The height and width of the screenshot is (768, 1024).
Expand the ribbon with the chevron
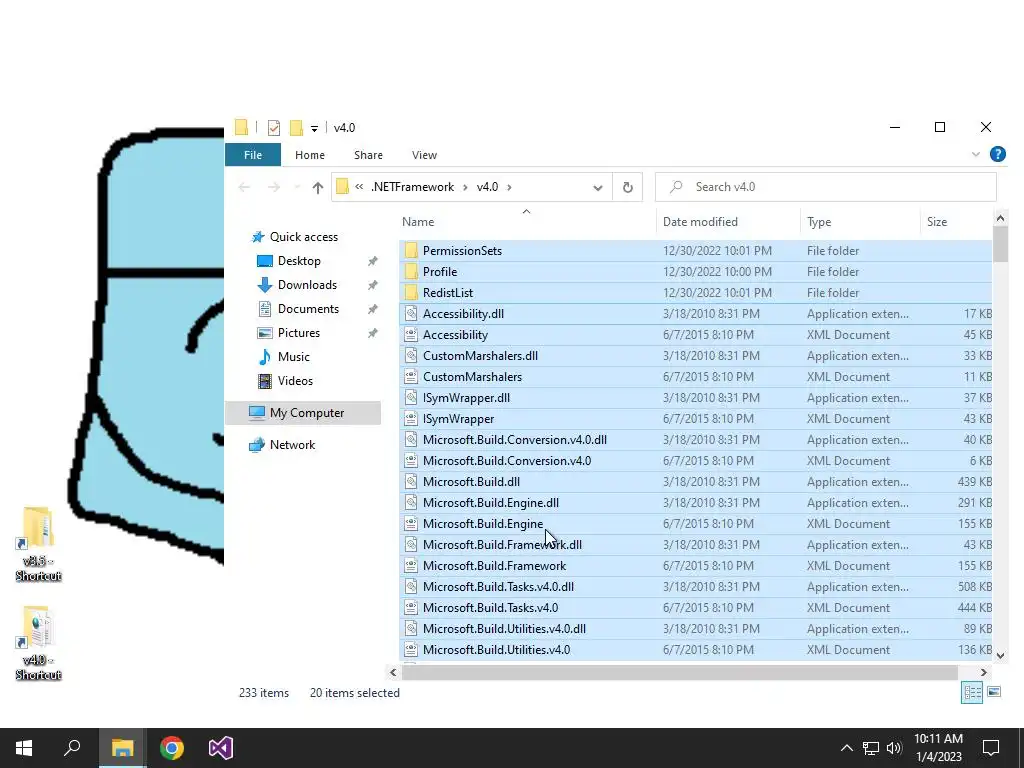976,155
